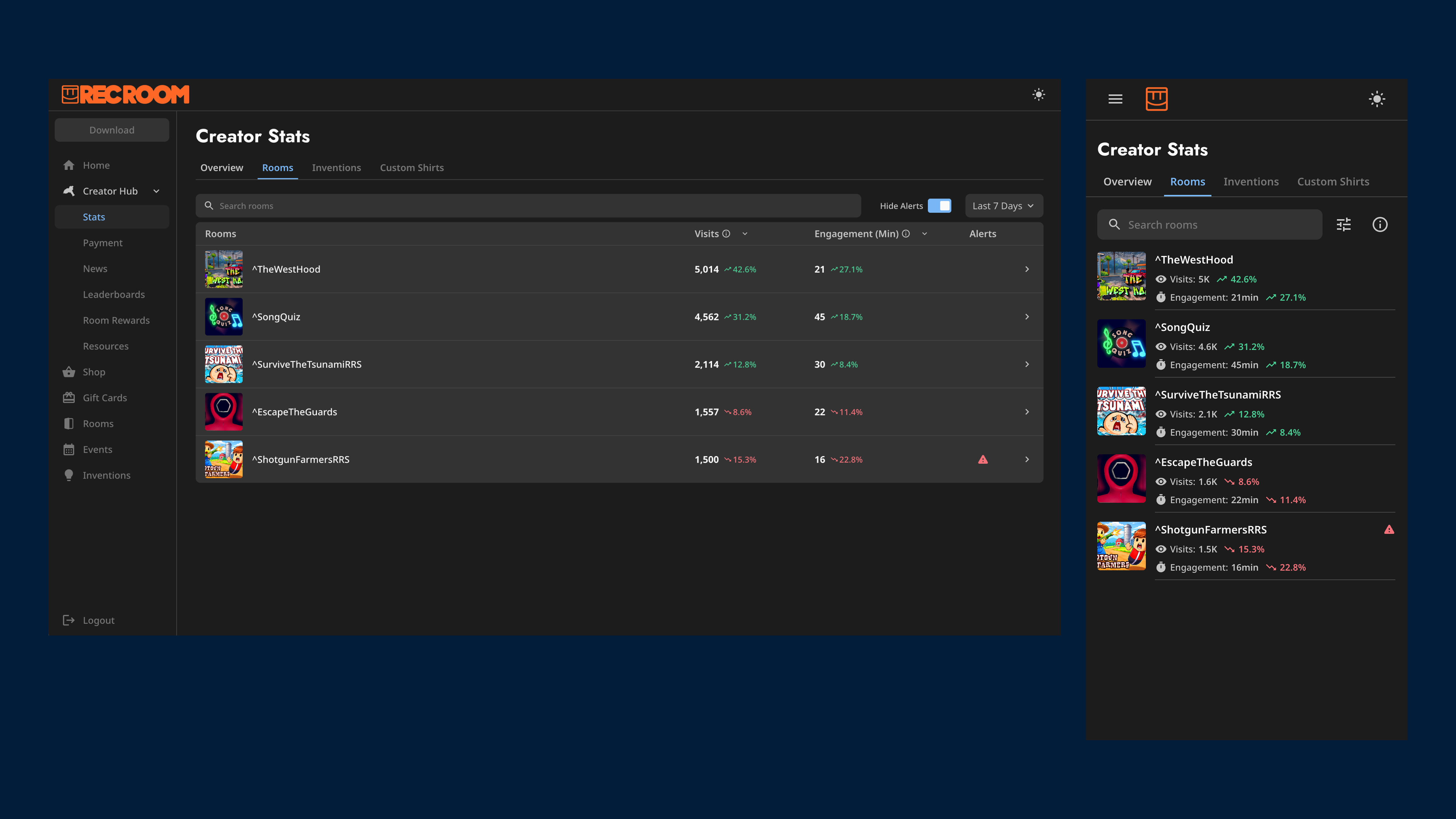This screenshot has width=1456, height=819.
Task: Expand the ^SongQuiz row chevron
Action: click(x=1027, y=317)
